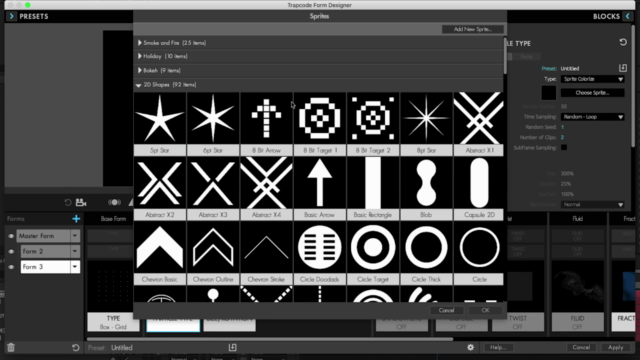The image size is (640, 360).
Task: Reset forms with circular arrow icon
Action: [x=76, y=347]
